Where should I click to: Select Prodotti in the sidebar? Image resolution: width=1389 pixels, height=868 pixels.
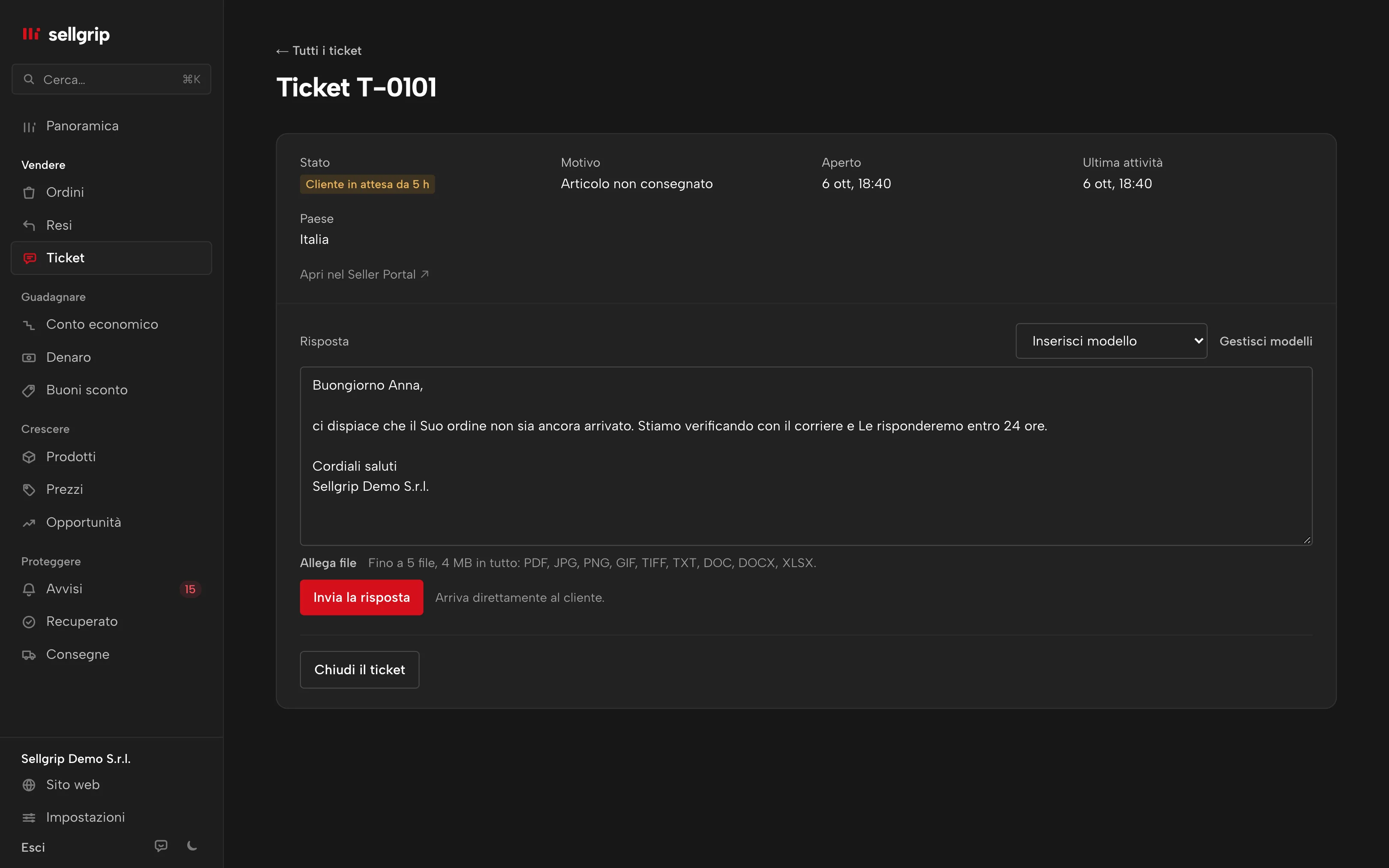[x=111, y=457]
